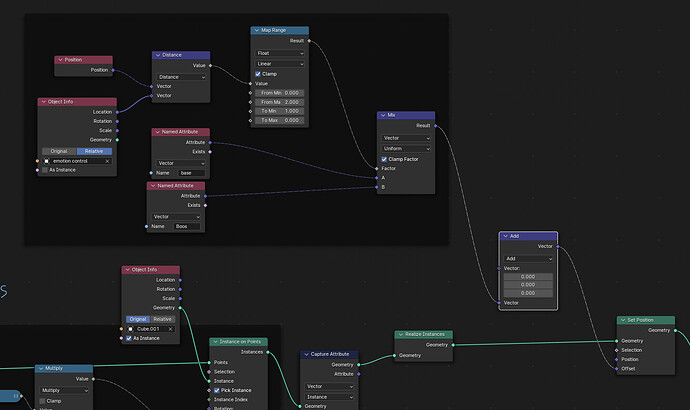Select Relative transform space for Cube.001
This screenshot has height=410, width=690.
point(162,319)
